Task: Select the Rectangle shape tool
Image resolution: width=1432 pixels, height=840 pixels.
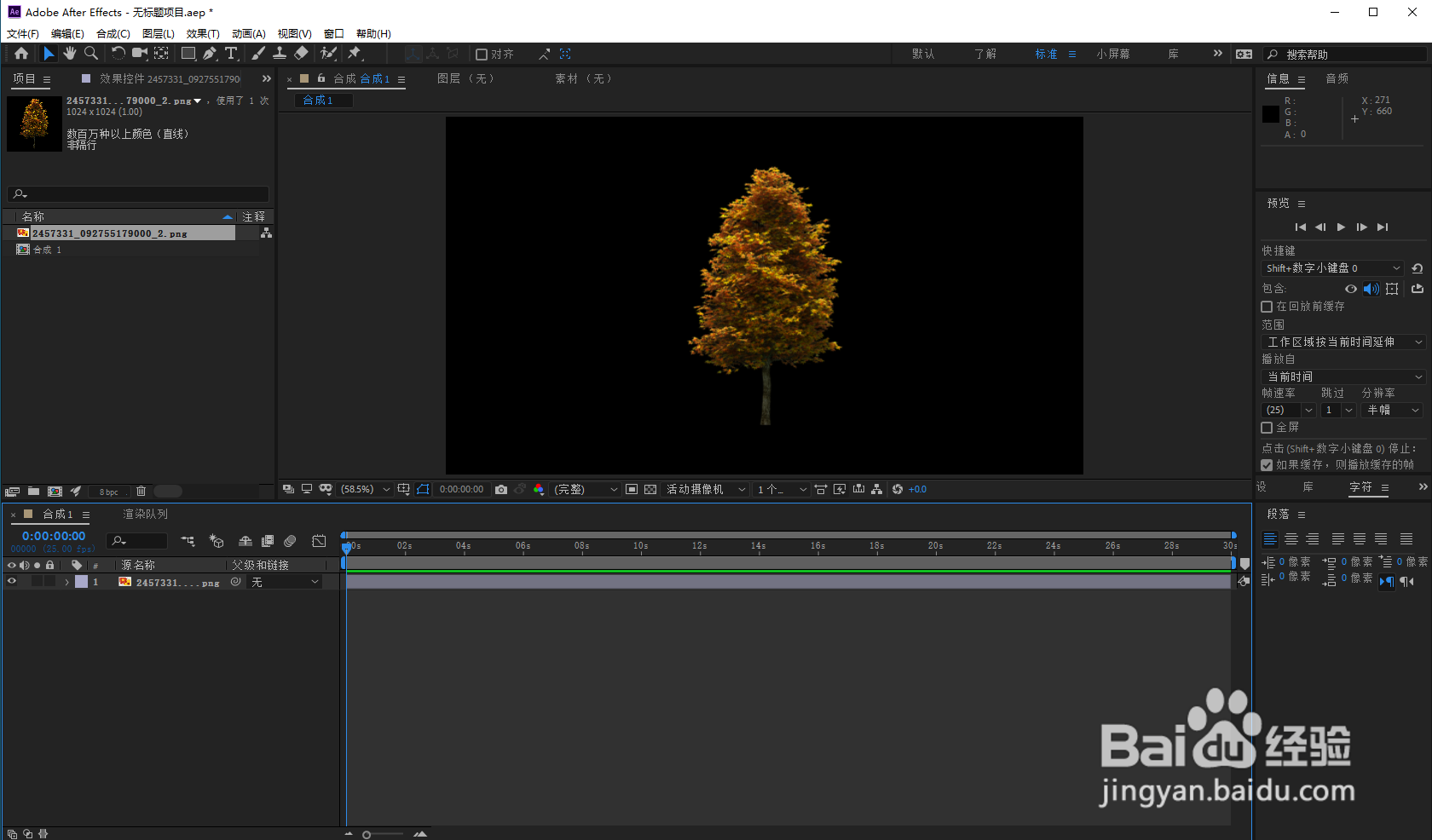Action: [188, 54]
